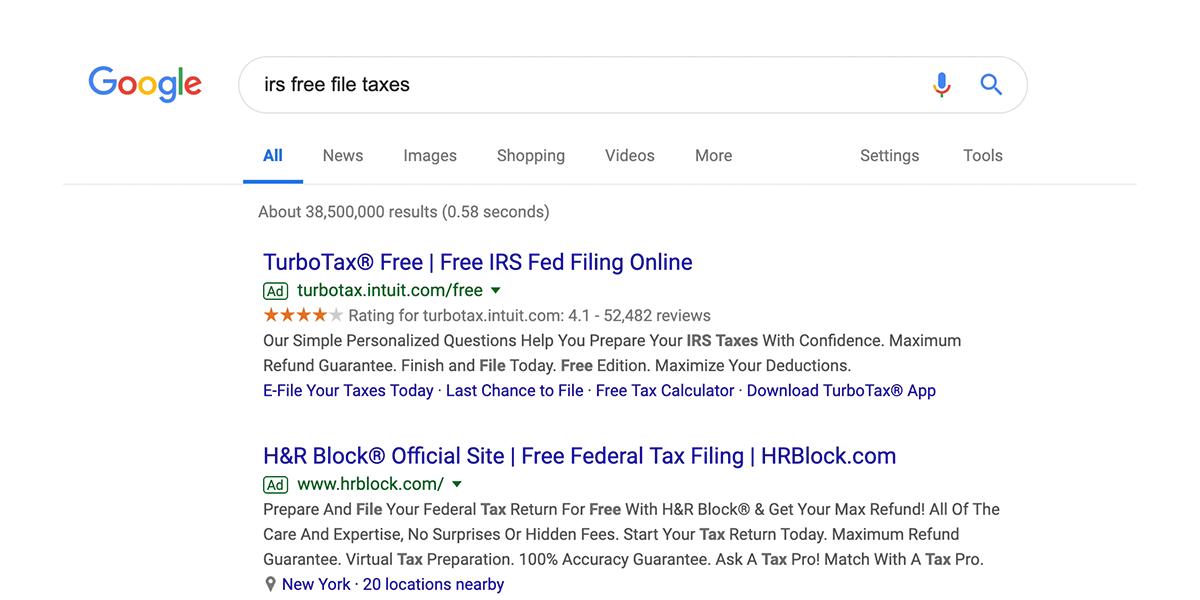Open H&R Block Official Site result title
Viewport: 1200px width, 600px height.
[x=580, y=456]
